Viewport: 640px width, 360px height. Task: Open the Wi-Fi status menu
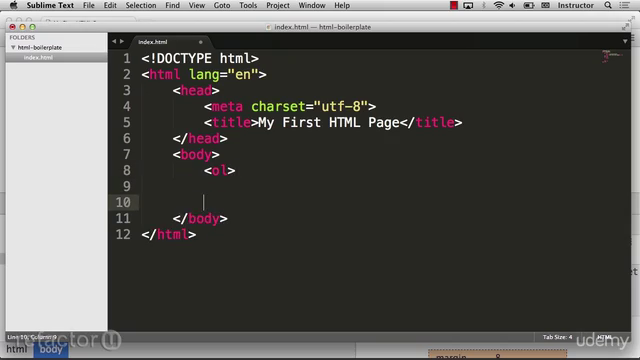[x=498, y=5]
